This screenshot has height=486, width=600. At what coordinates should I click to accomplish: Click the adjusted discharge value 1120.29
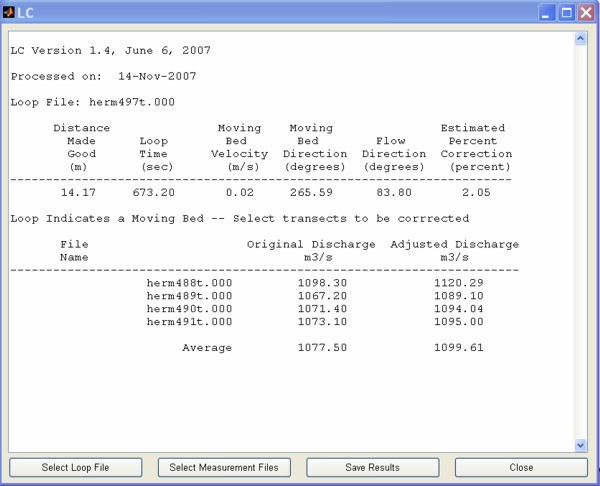pos(458,283)
